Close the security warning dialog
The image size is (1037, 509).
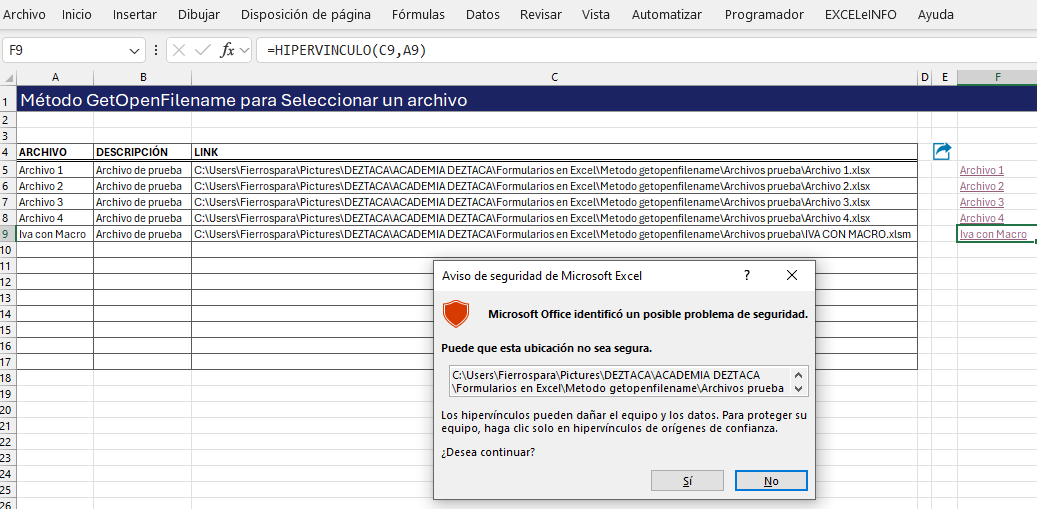[x=792, y=275]
